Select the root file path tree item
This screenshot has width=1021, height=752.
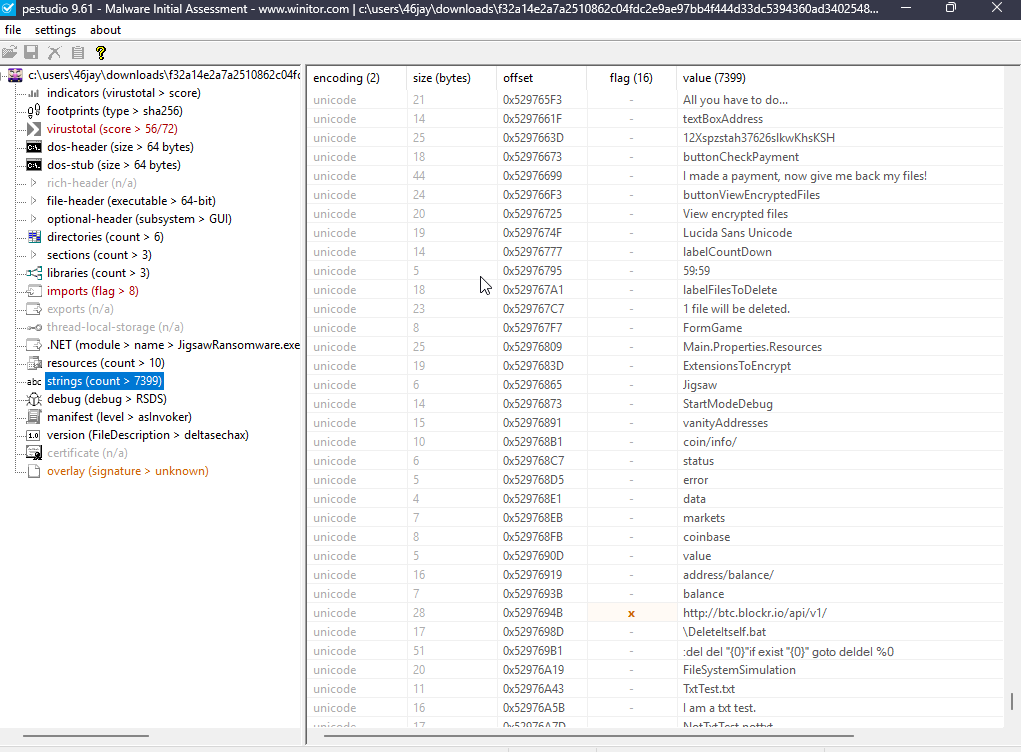pyautogui.click(x=164, y=75)
